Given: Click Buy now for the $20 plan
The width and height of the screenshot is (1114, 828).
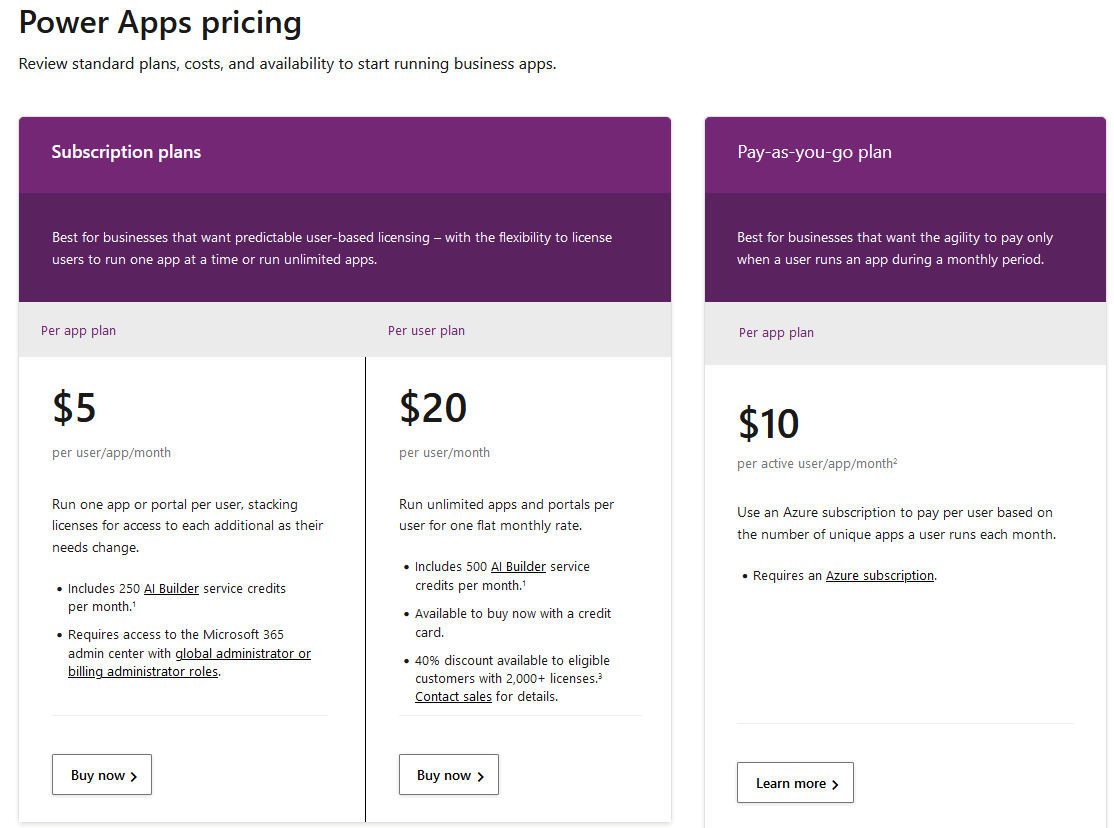Looking at the screenshot, I should (x=448, y=775).
